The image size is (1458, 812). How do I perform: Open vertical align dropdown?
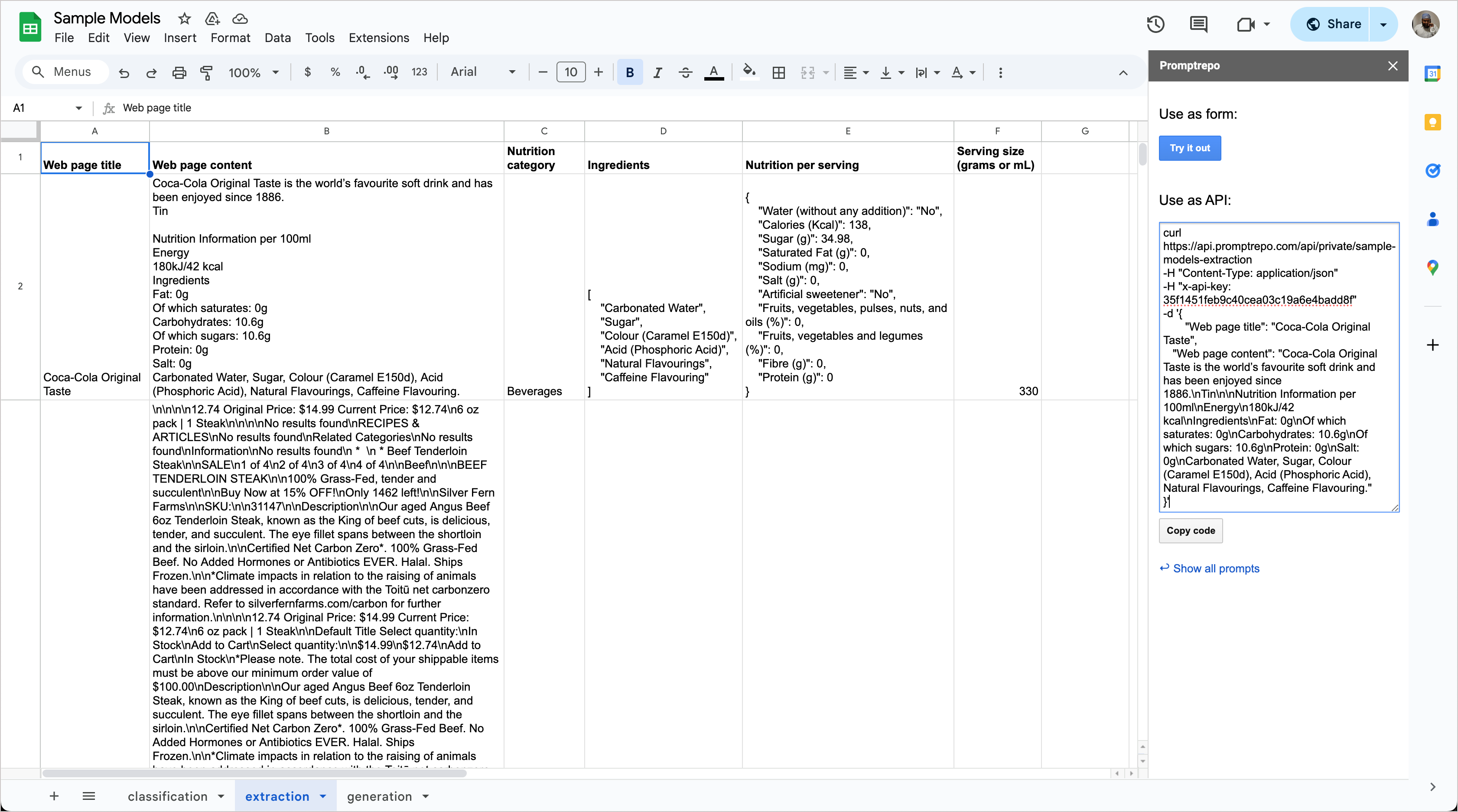coord(892,72)
